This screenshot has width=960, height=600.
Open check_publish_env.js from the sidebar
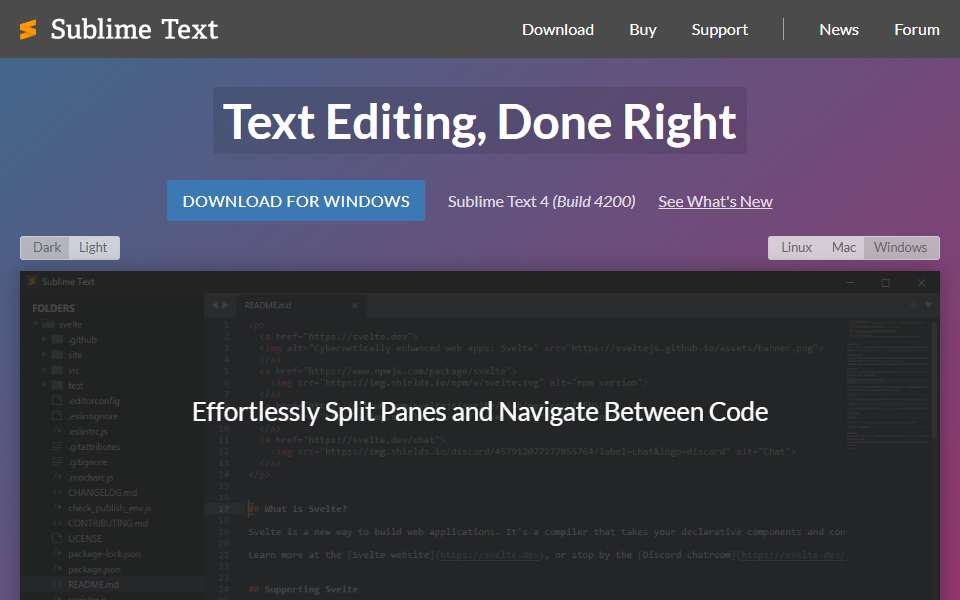tap(109, 508)
